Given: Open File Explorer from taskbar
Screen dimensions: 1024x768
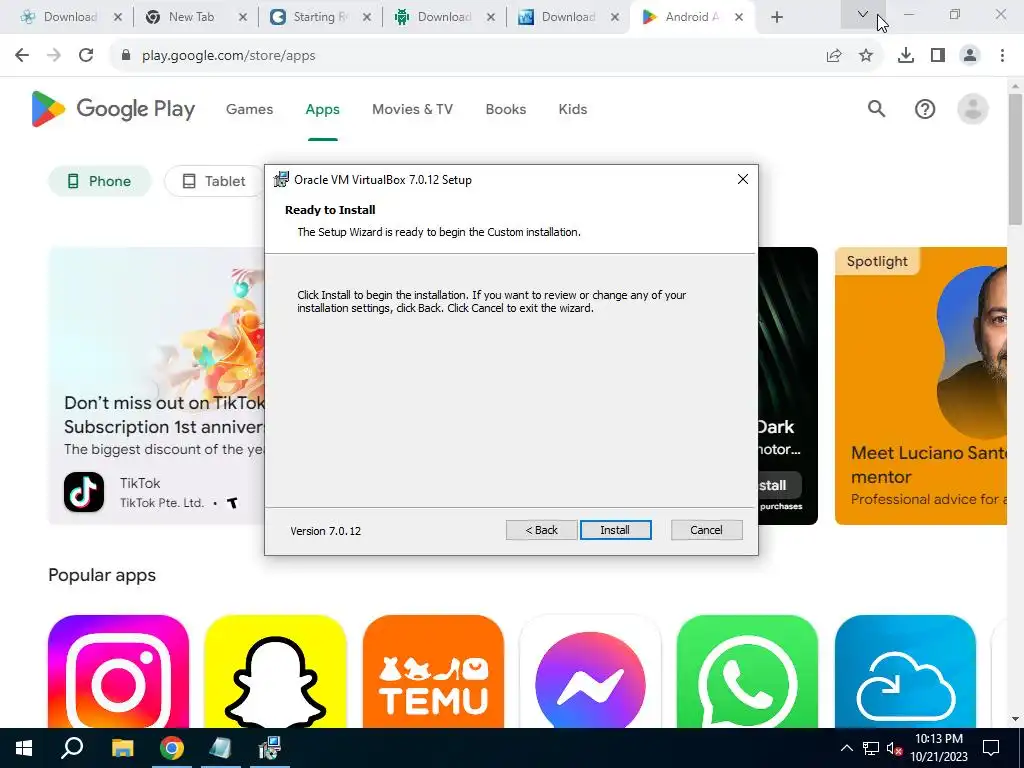Looking at the screenshot, I should (x=122, y=748).
